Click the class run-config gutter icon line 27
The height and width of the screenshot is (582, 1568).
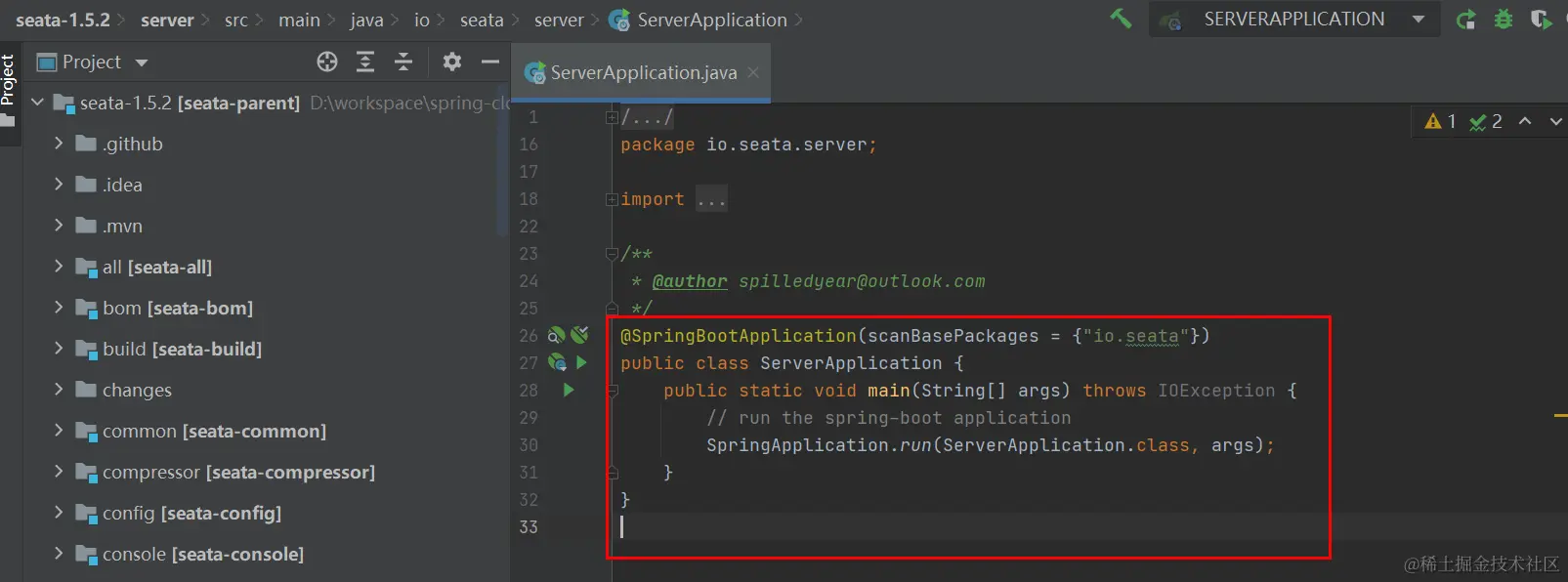click(557, 362)
